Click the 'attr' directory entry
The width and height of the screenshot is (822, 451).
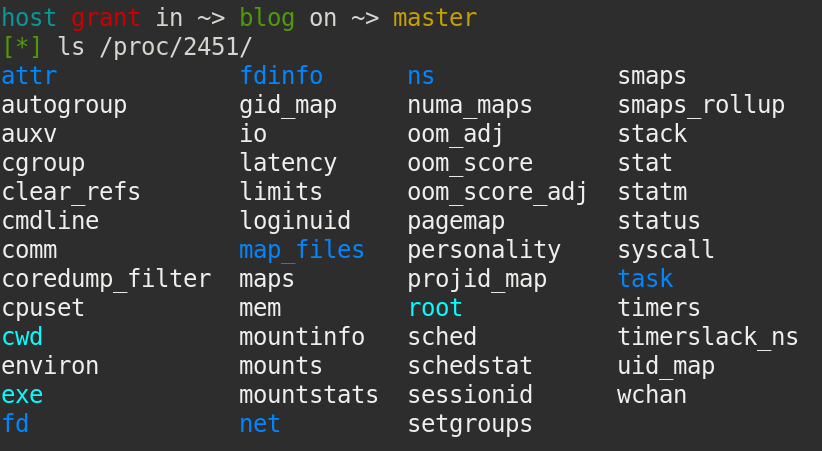pos(29,77)
